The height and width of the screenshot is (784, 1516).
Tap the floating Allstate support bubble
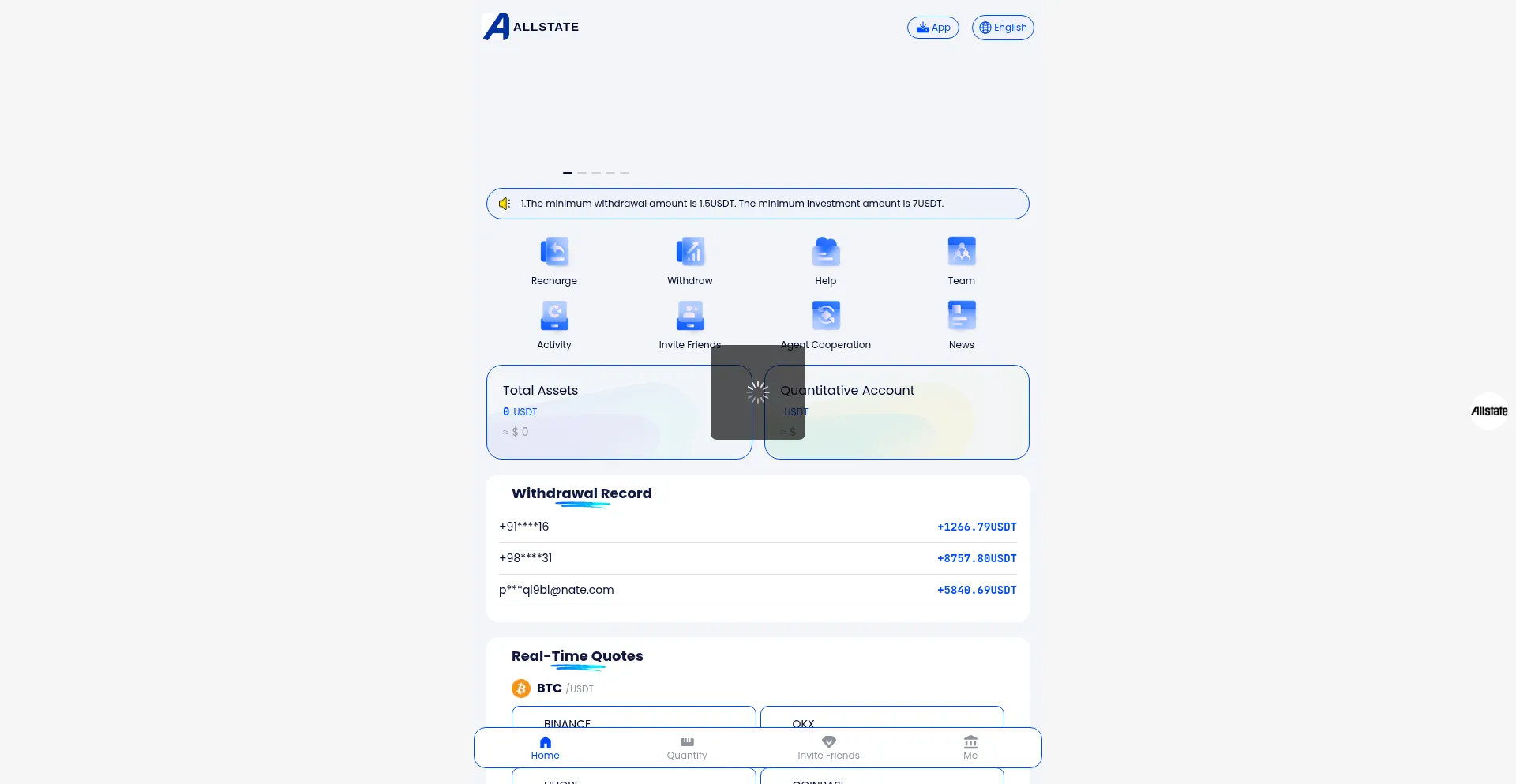point(1488,411)
